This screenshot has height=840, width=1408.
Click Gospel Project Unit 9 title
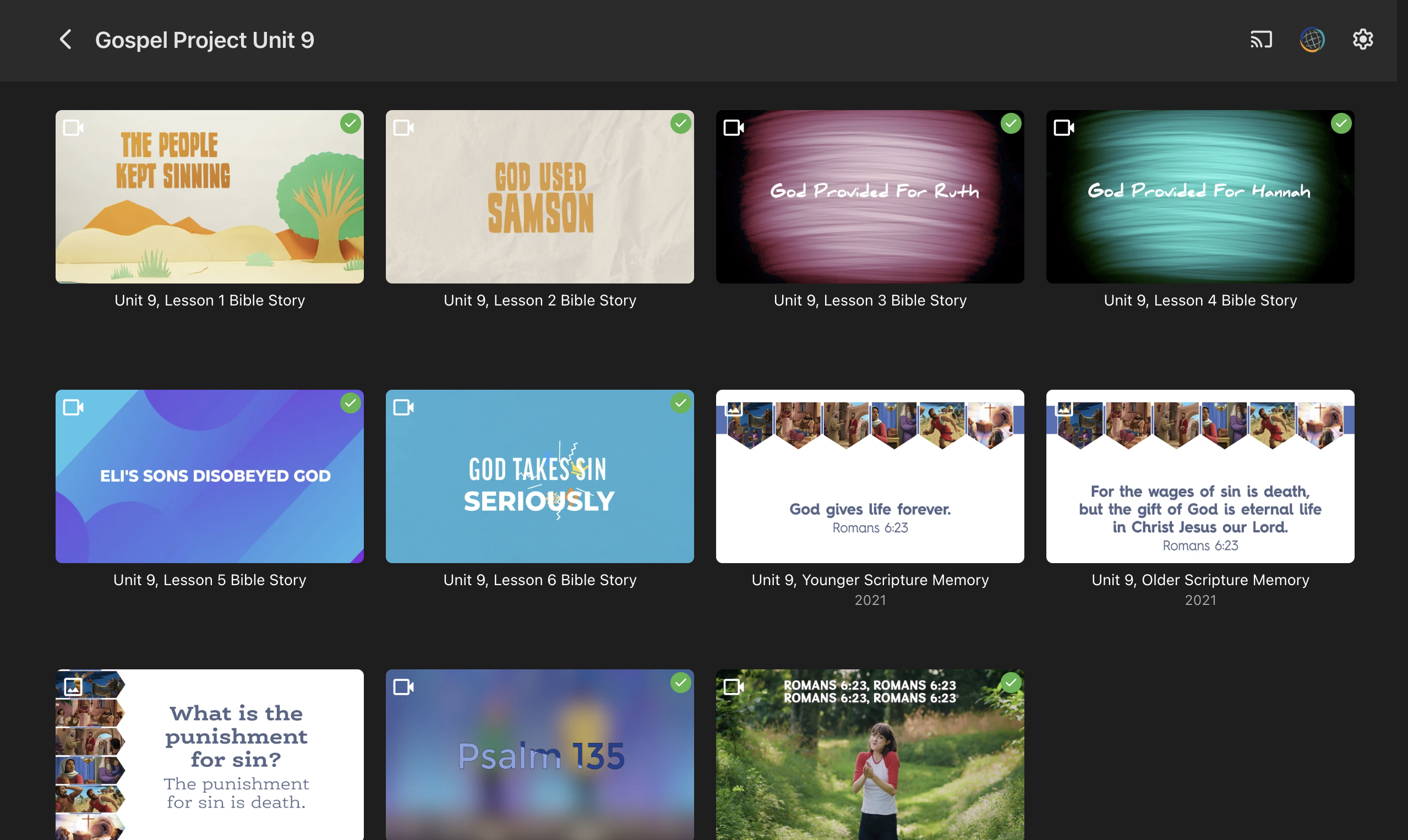[204, 40]
